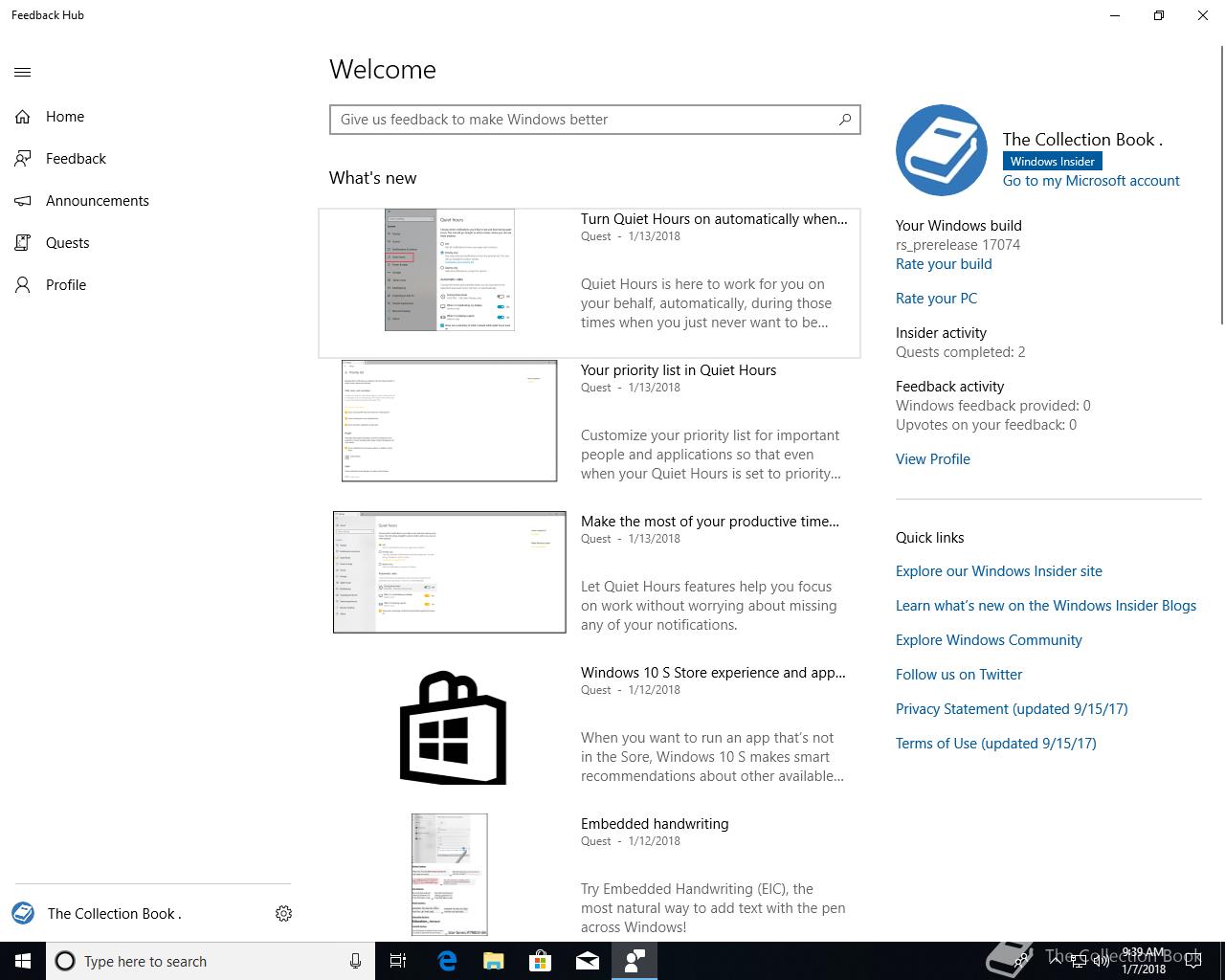
Task: Click the Quests completed: 2 text
Action: 961,352
